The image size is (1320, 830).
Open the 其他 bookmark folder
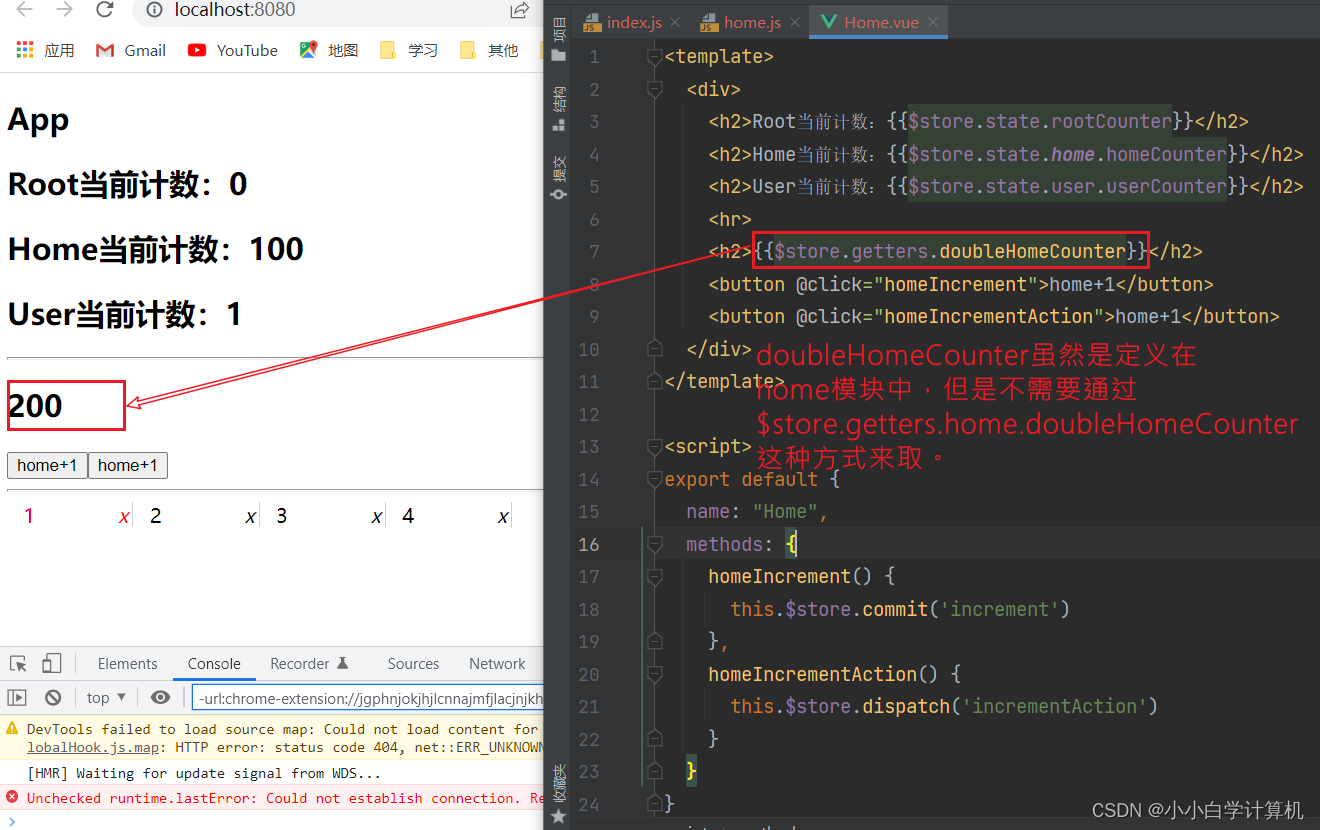pyautogui.click(x=489, y=50)
